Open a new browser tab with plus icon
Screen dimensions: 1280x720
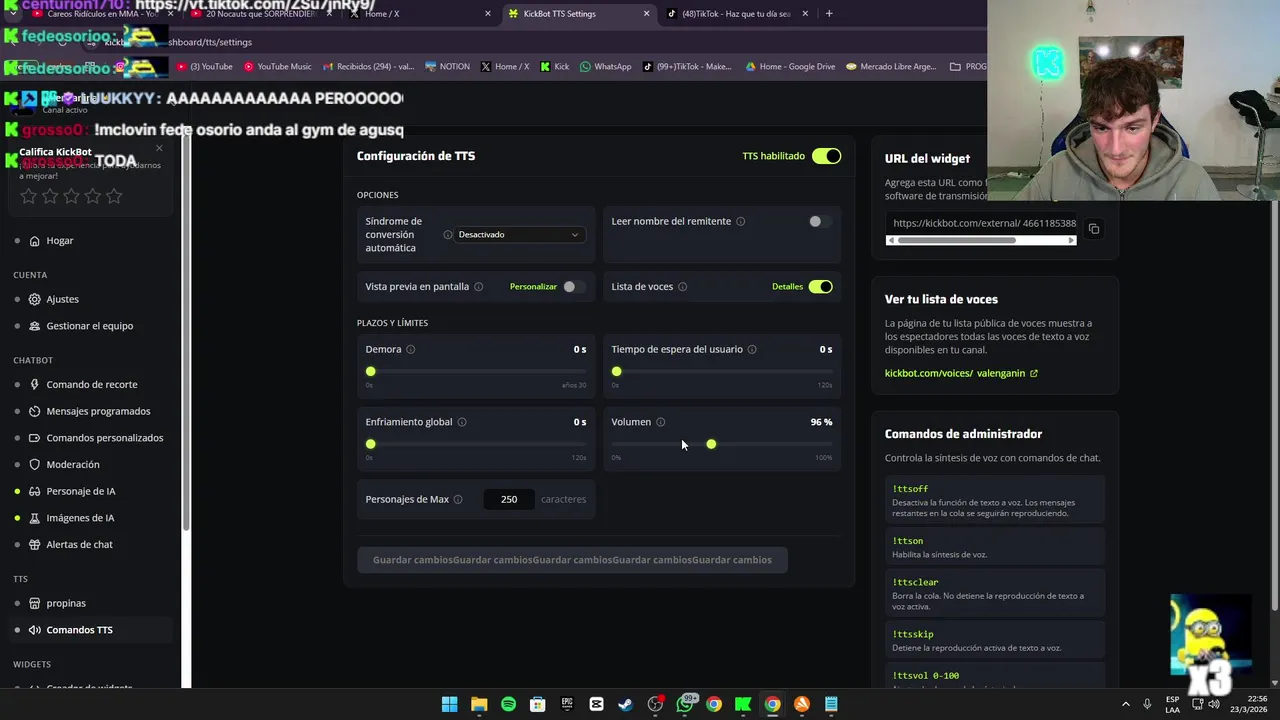[829, 14]
